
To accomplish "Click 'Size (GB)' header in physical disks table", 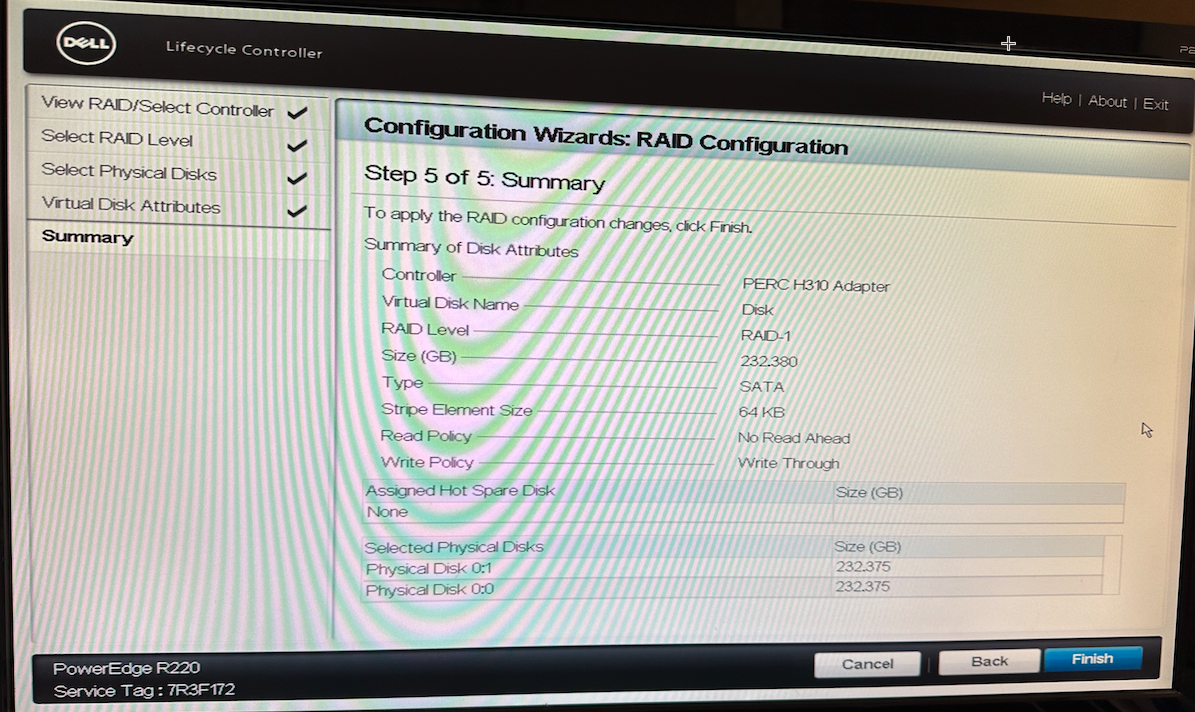I will click(867, 547).
